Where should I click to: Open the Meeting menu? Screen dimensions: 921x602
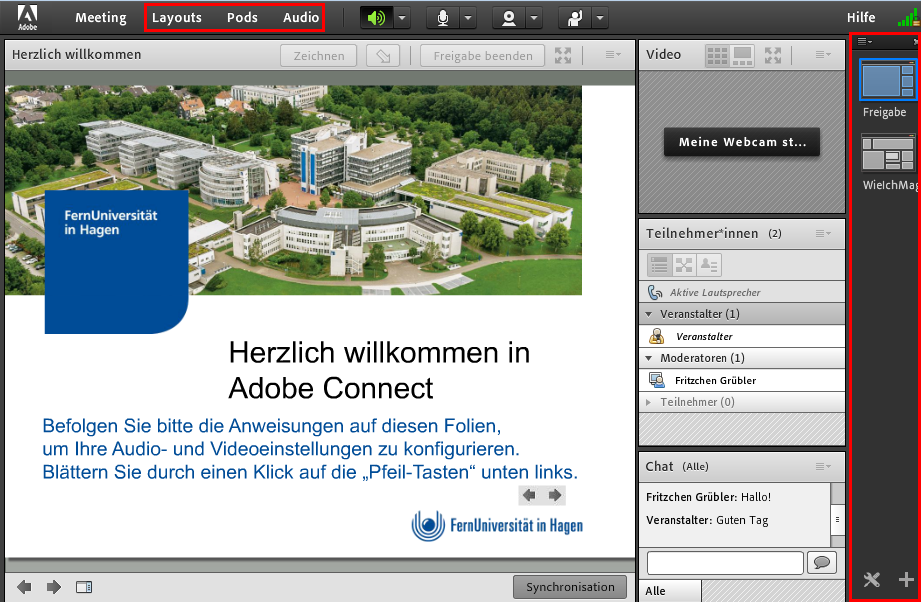[100, 18]
